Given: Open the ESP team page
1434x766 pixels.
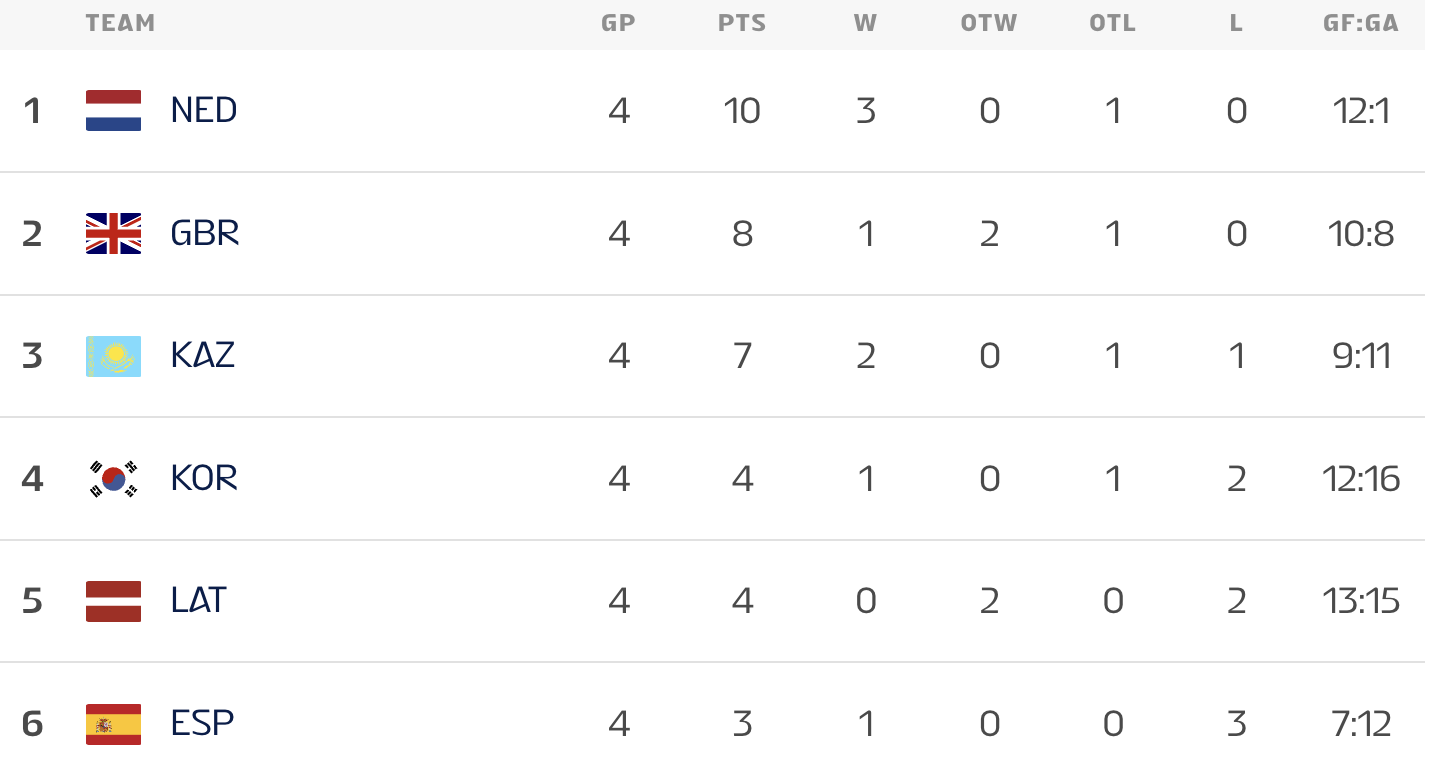Looking at the screenshot, I should (202, 724).
